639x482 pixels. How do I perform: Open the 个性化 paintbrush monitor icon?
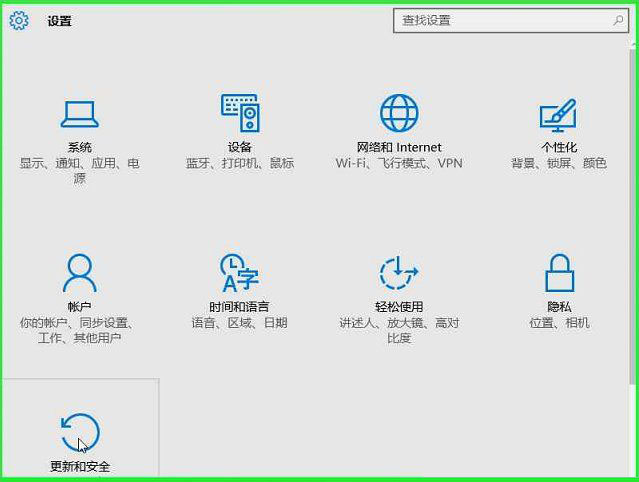point(558,115)
